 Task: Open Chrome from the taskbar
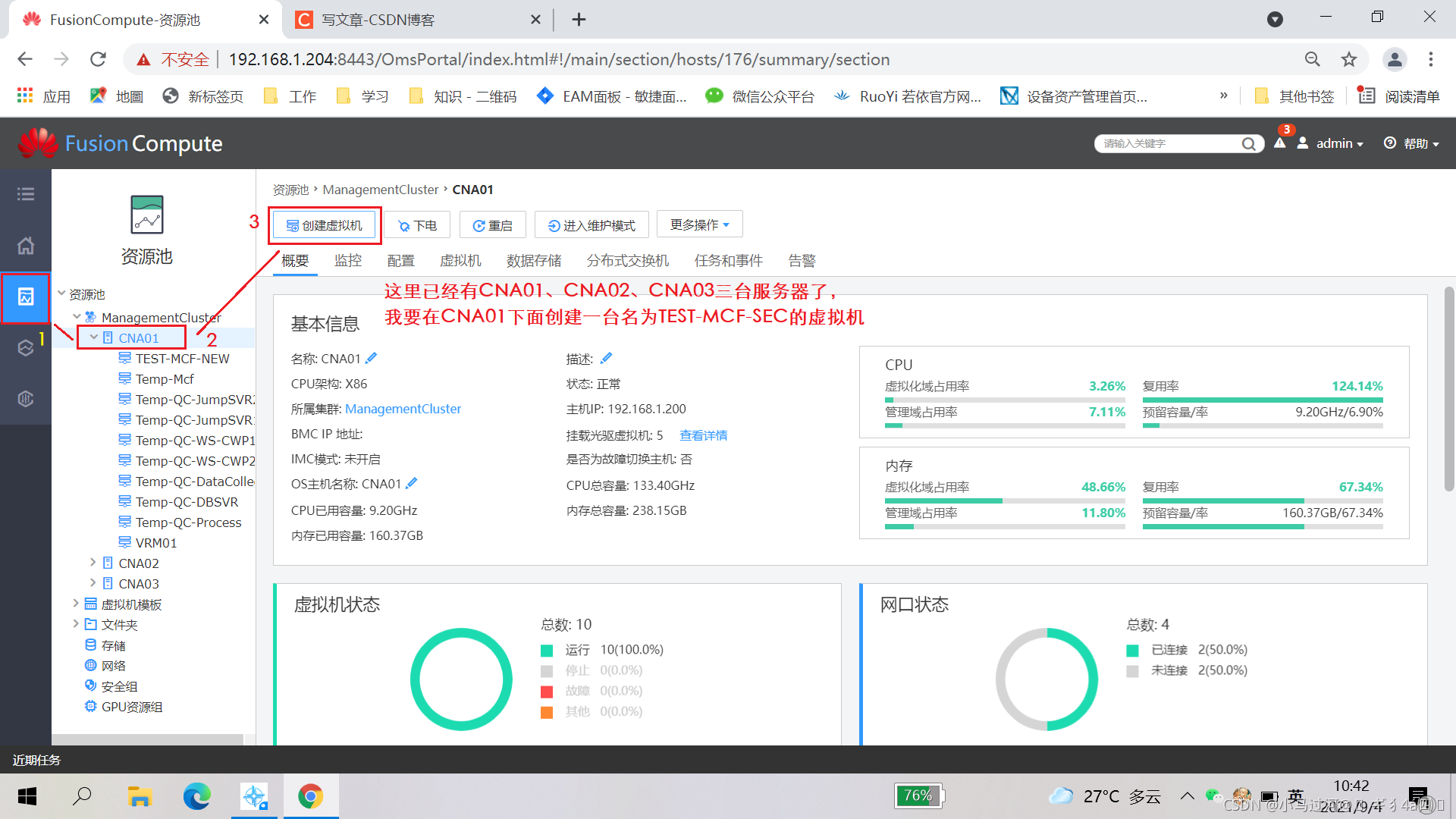coord(311,796)
